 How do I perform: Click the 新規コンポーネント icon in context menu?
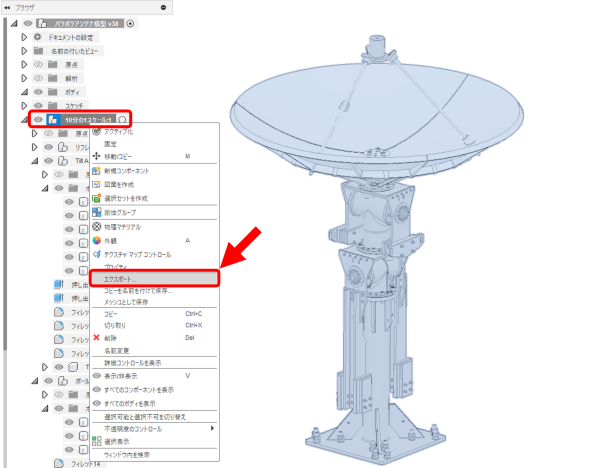click(x=97, y=171)
